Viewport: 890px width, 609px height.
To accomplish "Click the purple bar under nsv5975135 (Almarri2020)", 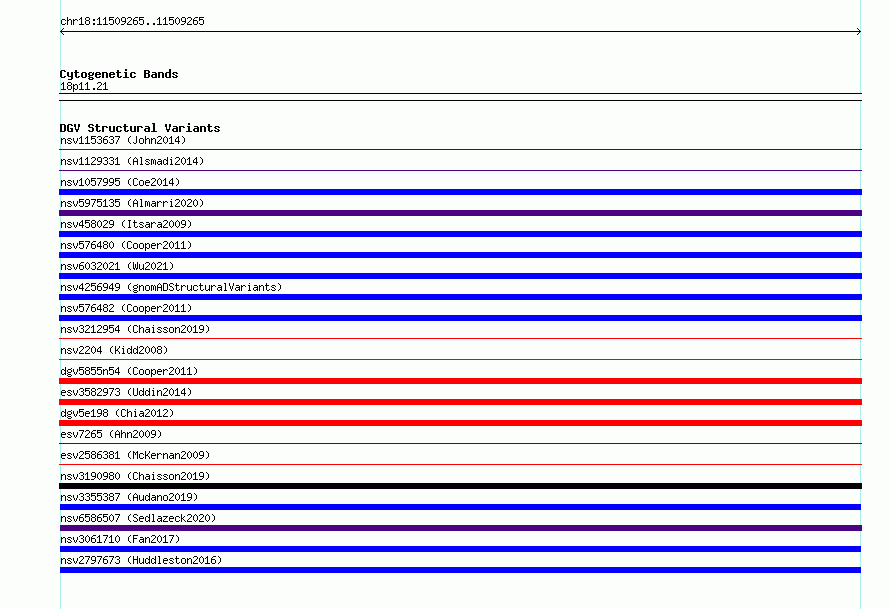I will pyautogui.click(x=460, y=213).
